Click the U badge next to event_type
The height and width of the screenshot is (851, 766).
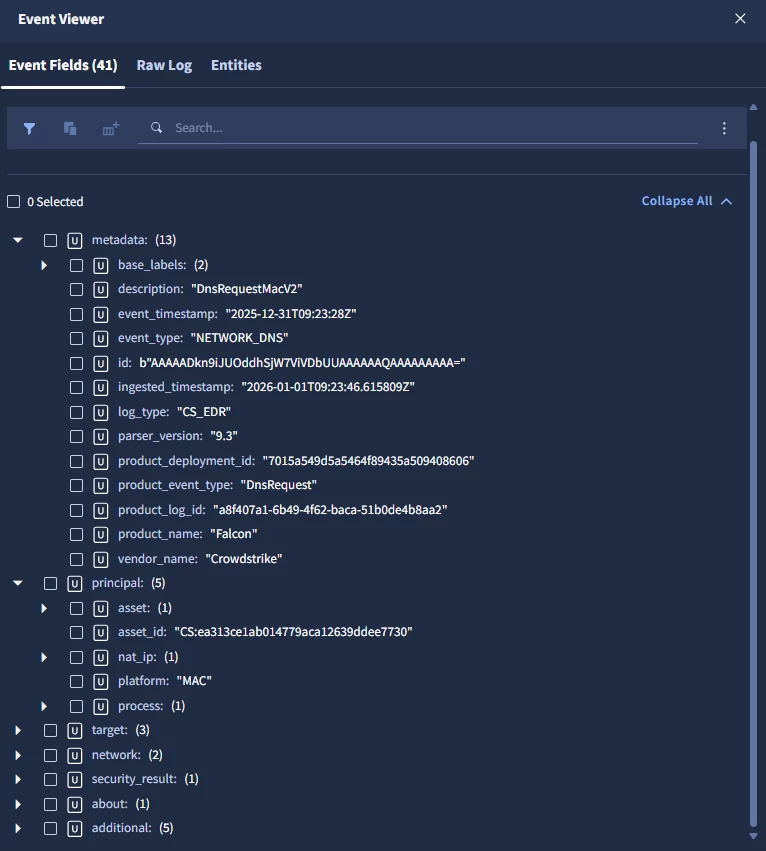coord(101,339)
